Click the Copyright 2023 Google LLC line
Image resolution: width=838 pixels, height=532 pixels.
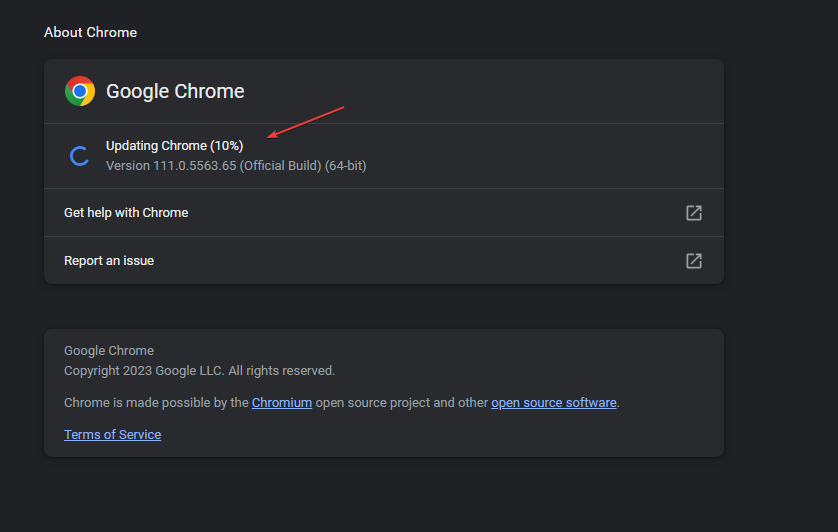[199, 371]
